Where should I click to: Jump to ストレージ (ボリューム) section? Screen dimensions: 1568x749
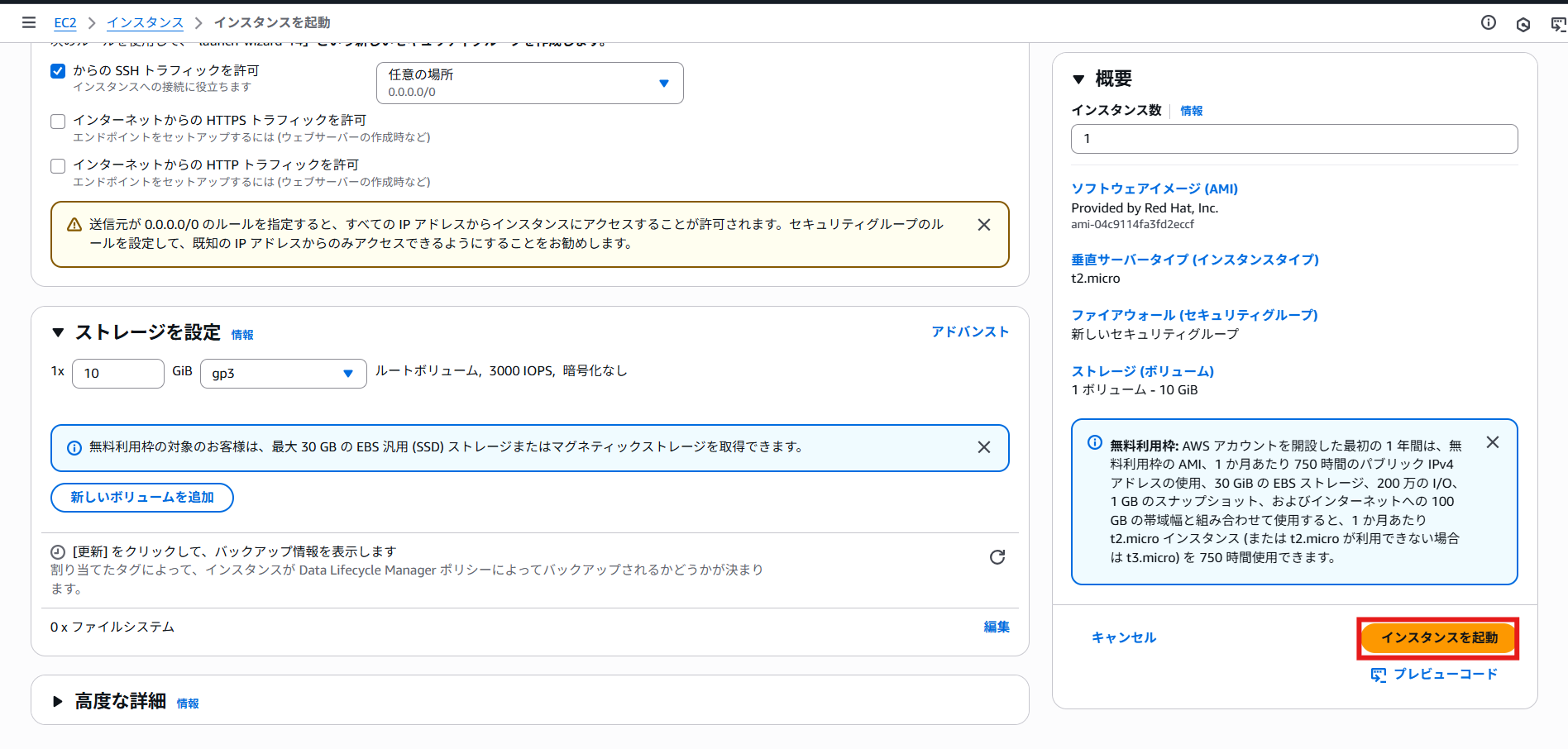click(1143, 371)
